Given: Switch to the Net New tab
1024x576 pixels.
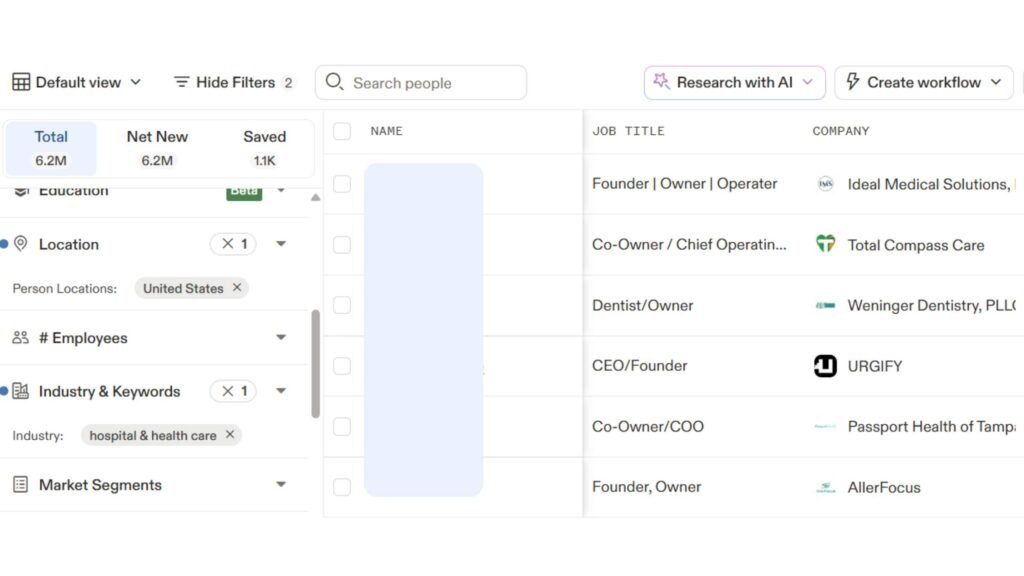Looking at the screenshot, I should click(x=157, y=146).
